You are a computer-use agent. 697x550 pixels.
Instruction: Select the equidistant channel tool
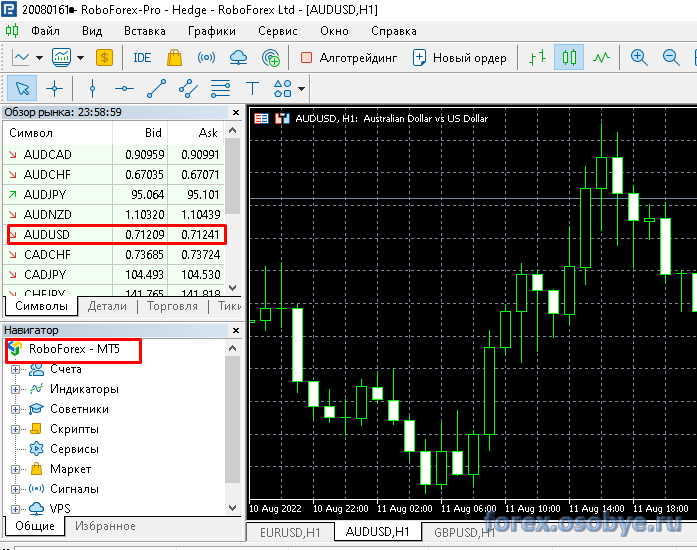click(x=188, y=88)
